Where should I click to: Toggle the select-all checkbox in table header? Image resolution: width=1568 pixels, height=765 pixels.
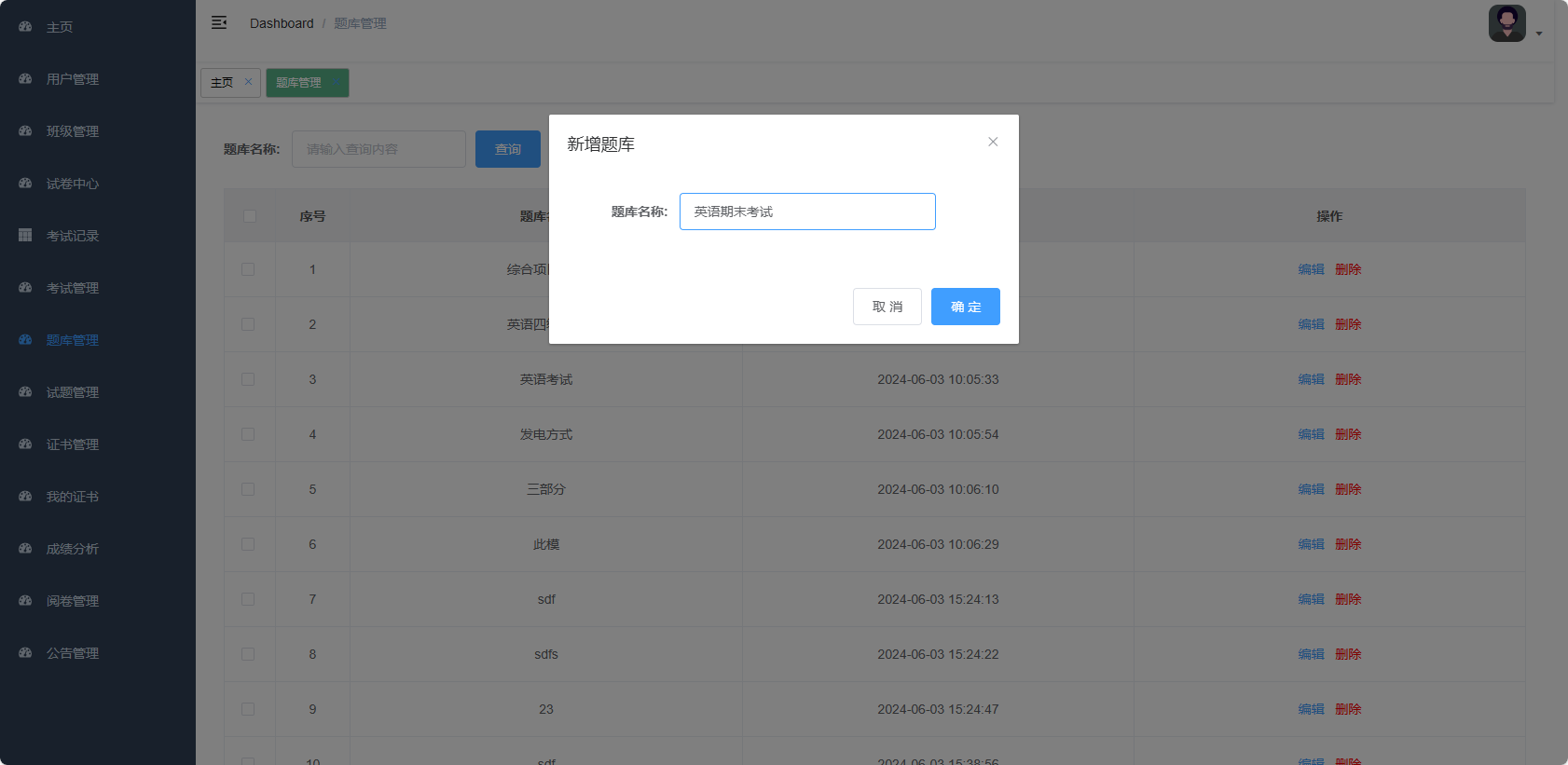249,216
